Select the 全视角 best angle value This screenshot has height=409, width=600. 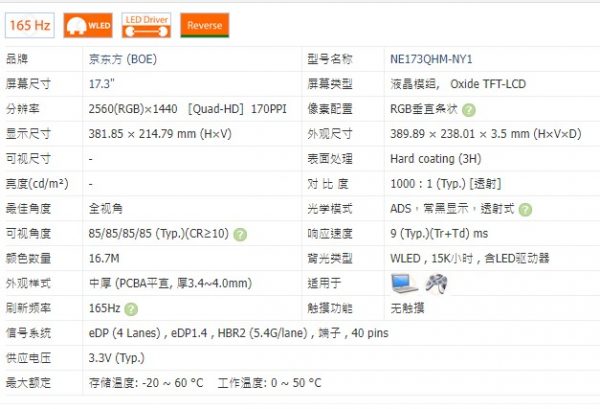click(x=106, y=209)
